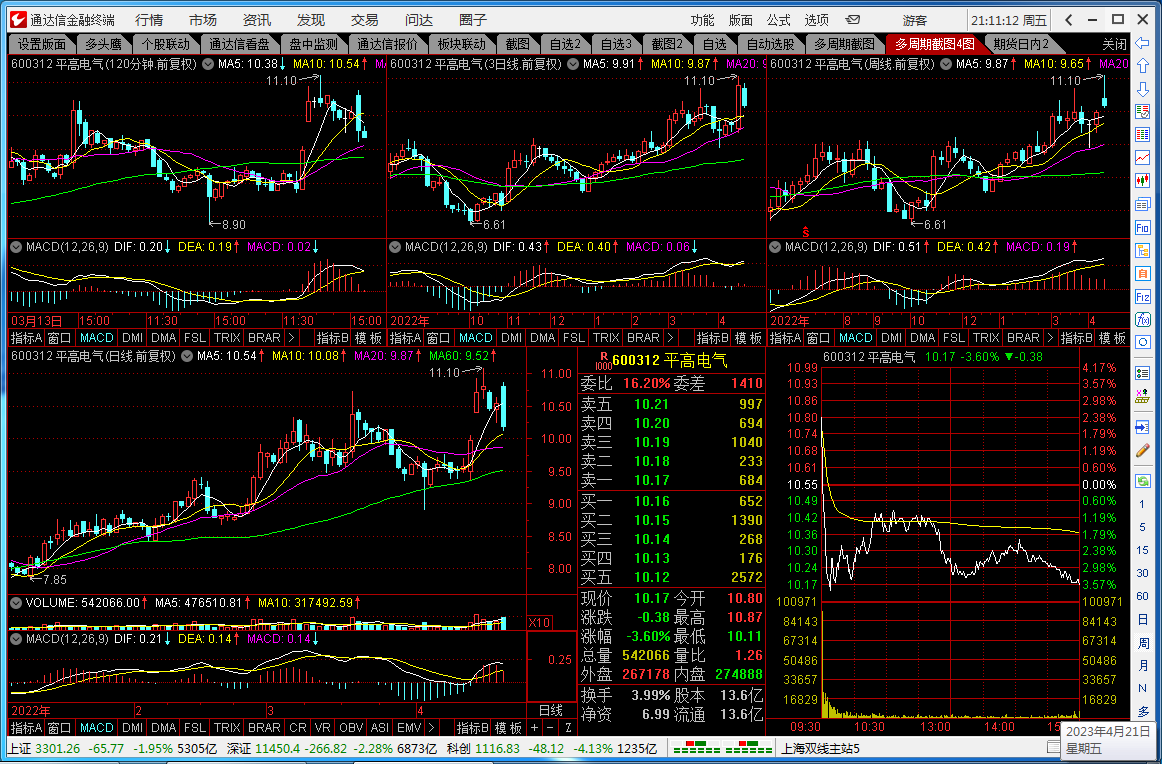The image size is (1162, 764).
Task: Open the colored quote grid icon
Action: pyautogui.click(x=1142, y=135)
